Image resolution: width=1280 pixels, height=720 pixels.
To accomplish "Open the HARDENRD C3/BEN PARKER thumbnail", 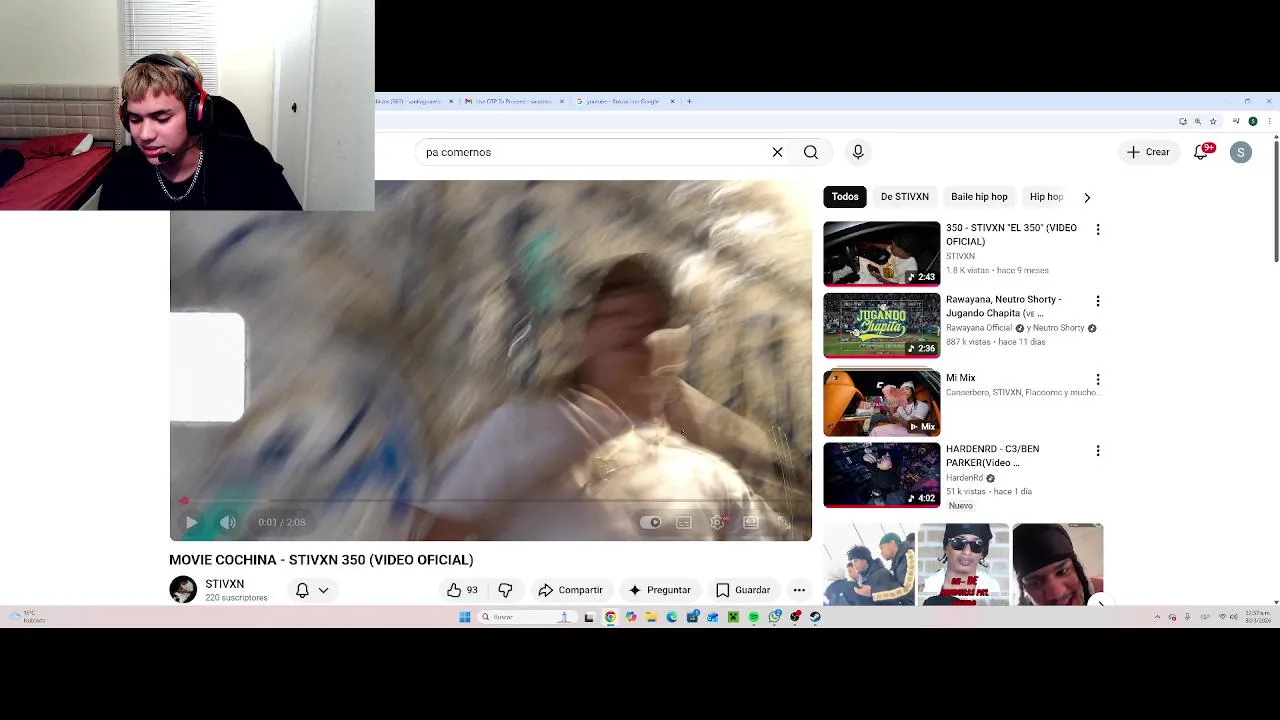I will (882, 475).
